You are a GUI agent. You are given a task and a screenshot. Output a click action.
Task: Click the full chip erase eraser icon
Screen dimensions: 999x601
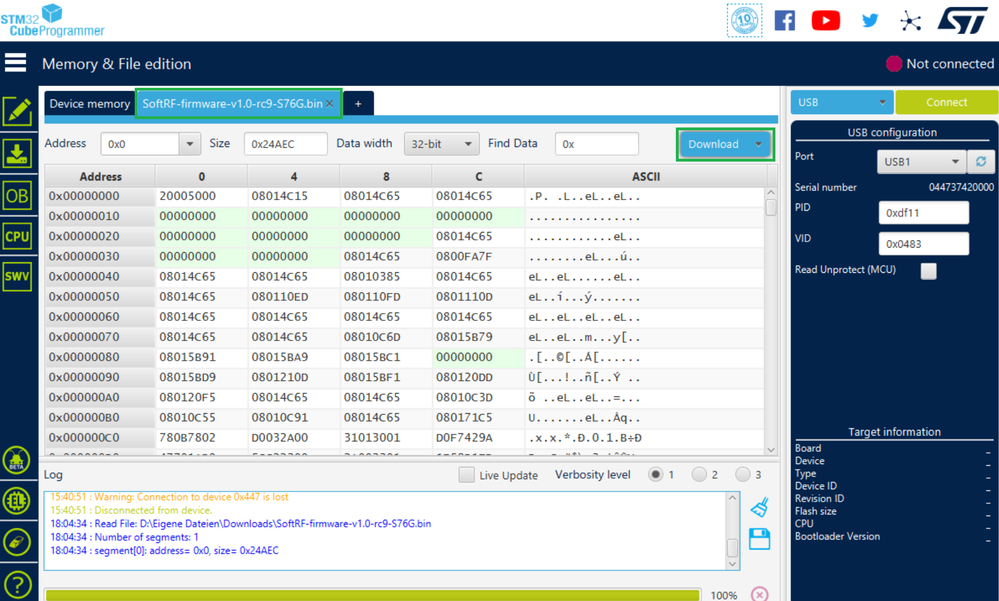click(17, 542)
